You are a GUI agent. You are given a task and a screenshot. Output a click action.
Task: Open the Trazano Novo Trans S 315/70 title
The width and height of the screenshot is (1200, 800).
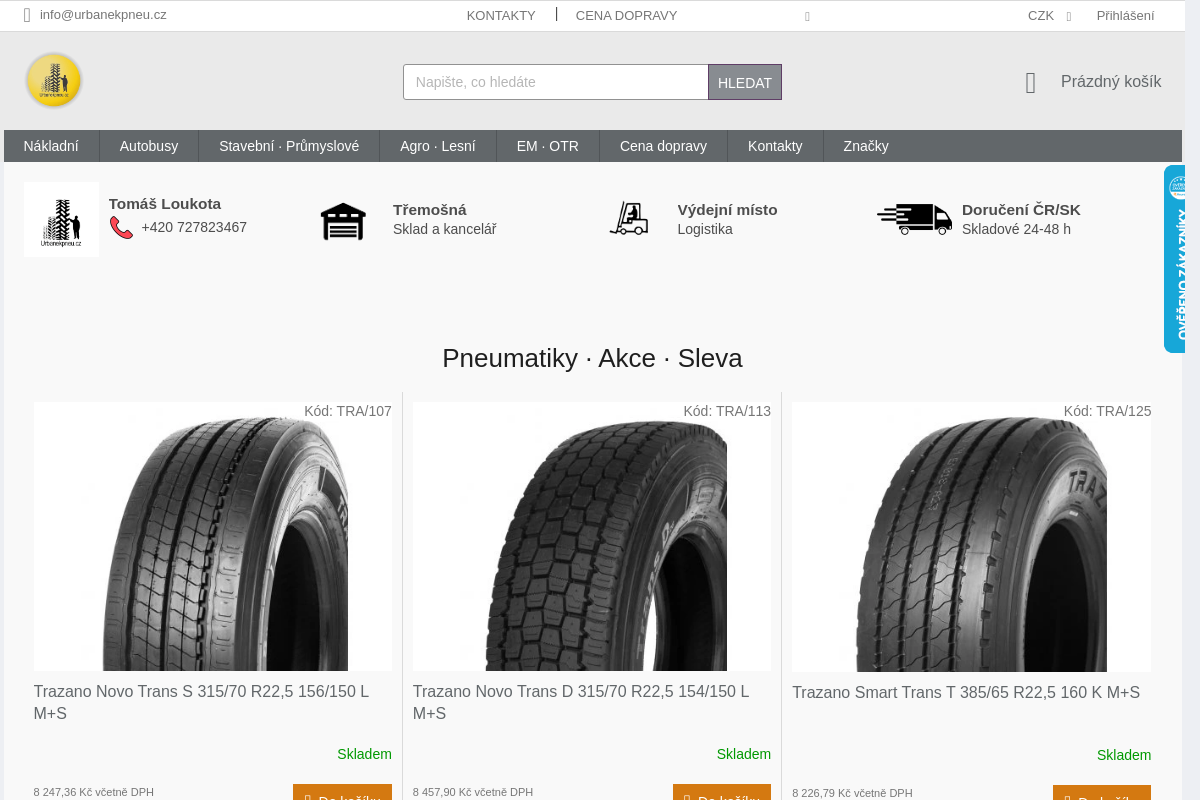[201, 702]
